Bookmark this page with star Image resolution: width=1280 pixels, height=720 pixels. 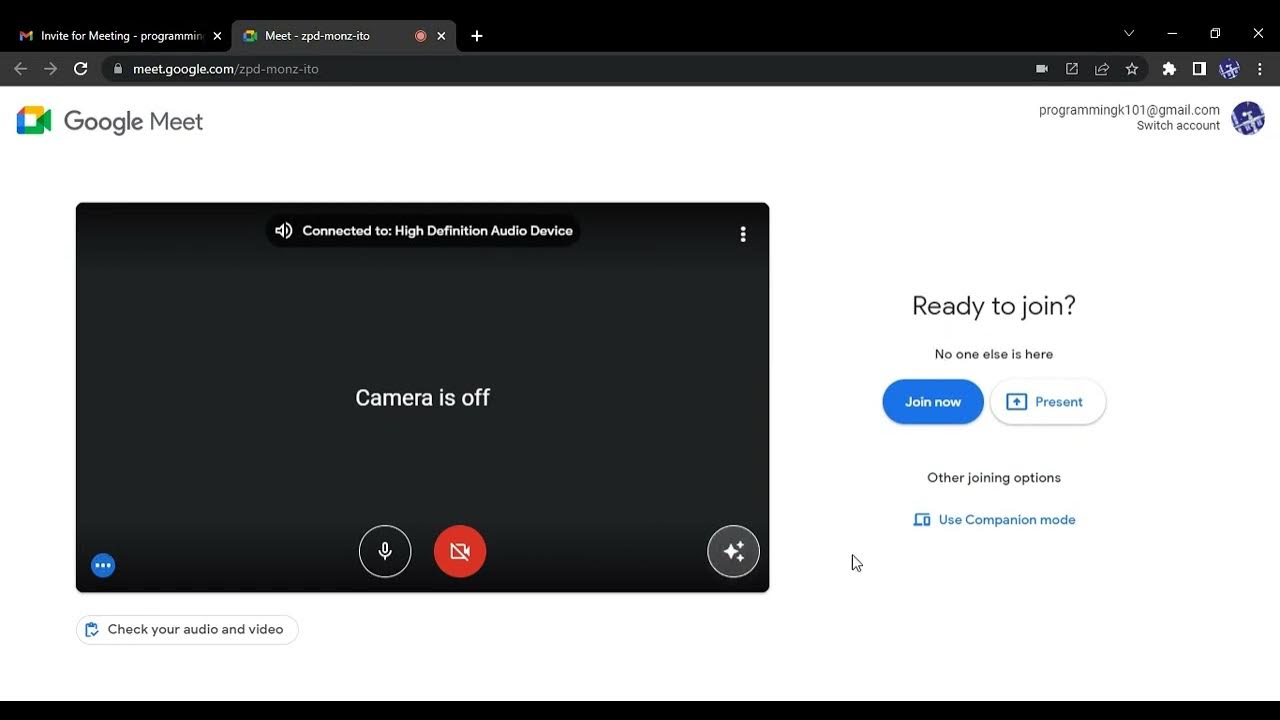[1132, 69]
